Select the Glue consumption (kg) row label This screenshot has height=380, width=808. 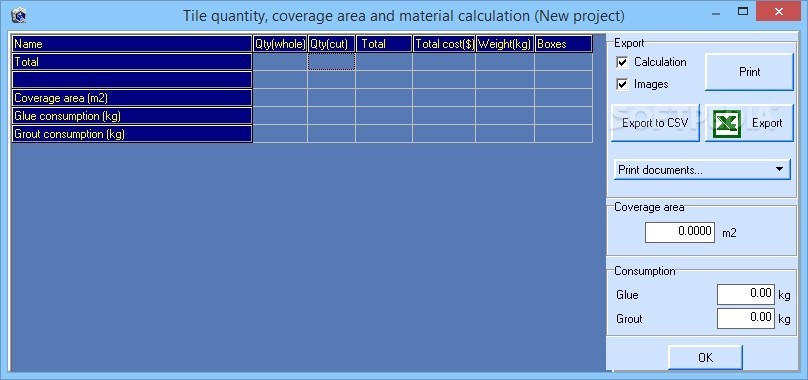tap(132, 116)
